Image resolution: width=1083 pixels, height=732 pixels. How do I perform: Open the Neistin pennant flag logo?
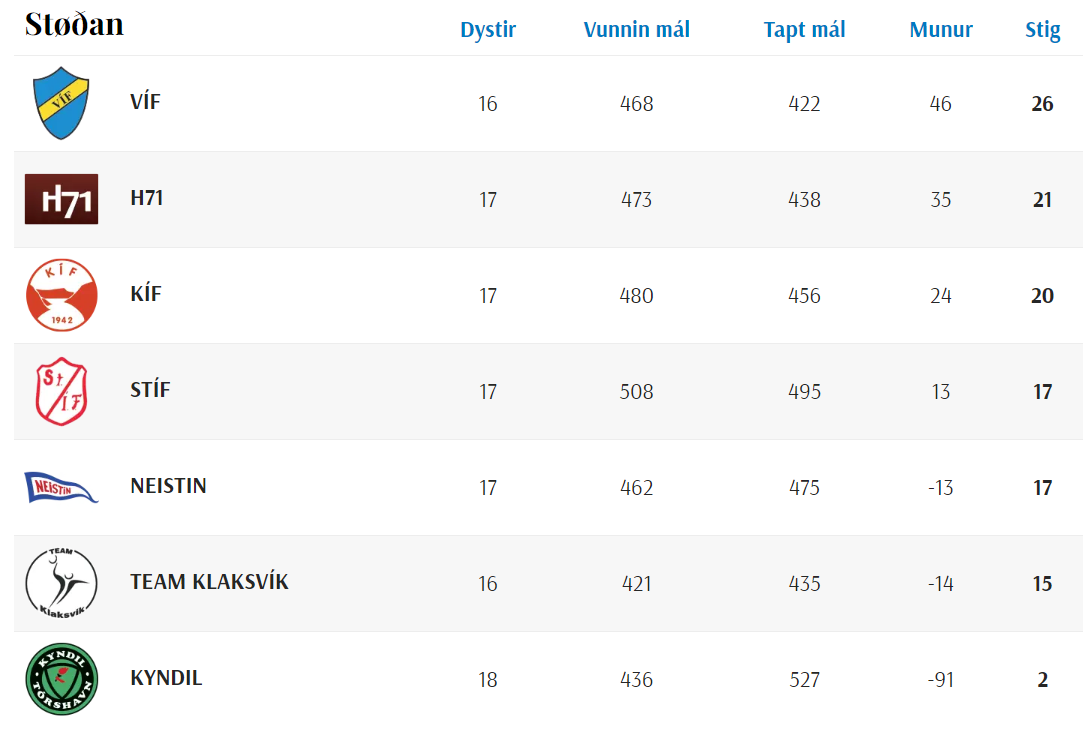pyautogui.click(x=61, y=487)
